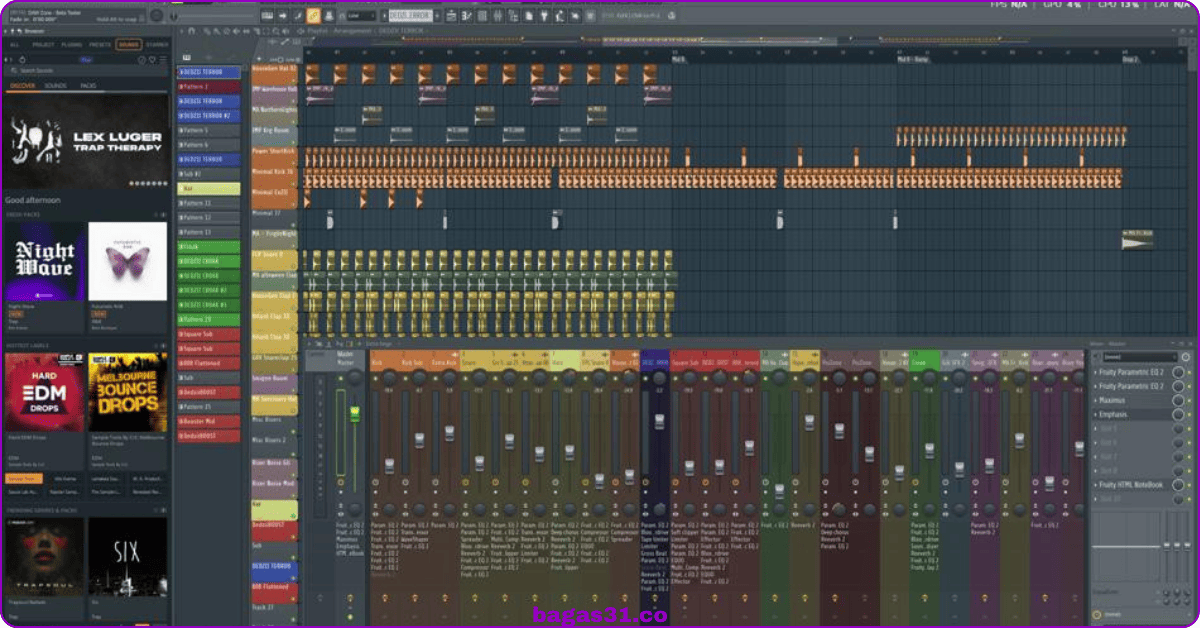Select the Master mixer track label
1200x628 pixels.
(347, 358)
